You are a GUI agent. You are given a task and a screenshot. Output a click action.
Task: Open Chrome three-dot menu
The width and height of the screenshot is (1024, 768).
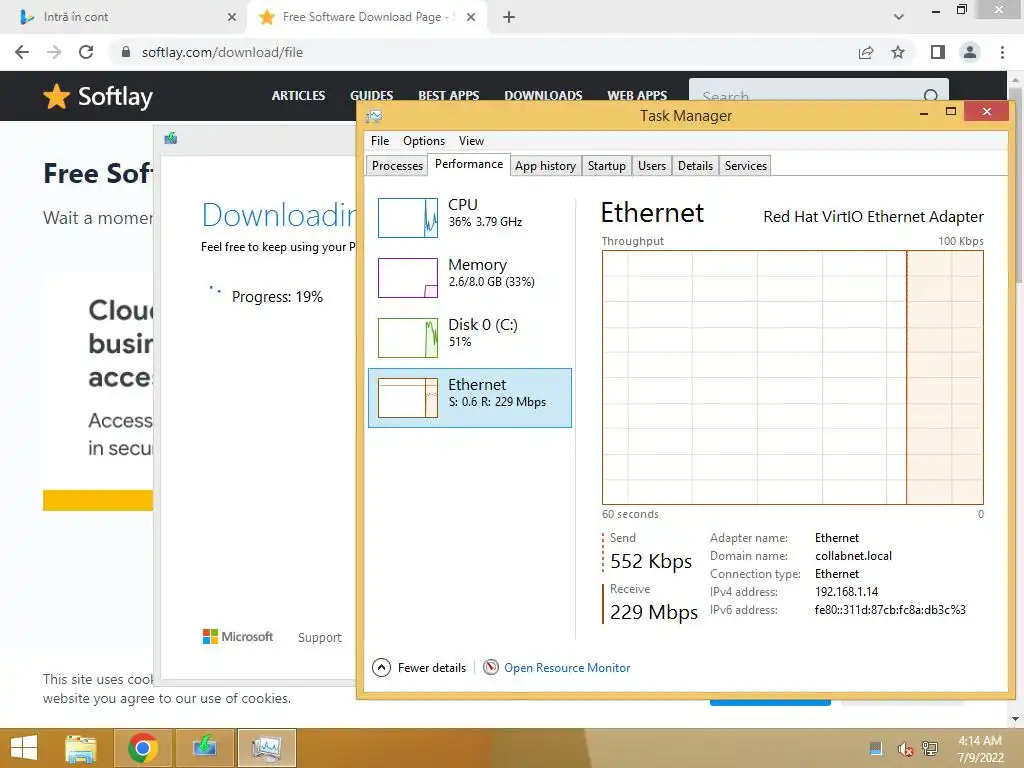1002,52
